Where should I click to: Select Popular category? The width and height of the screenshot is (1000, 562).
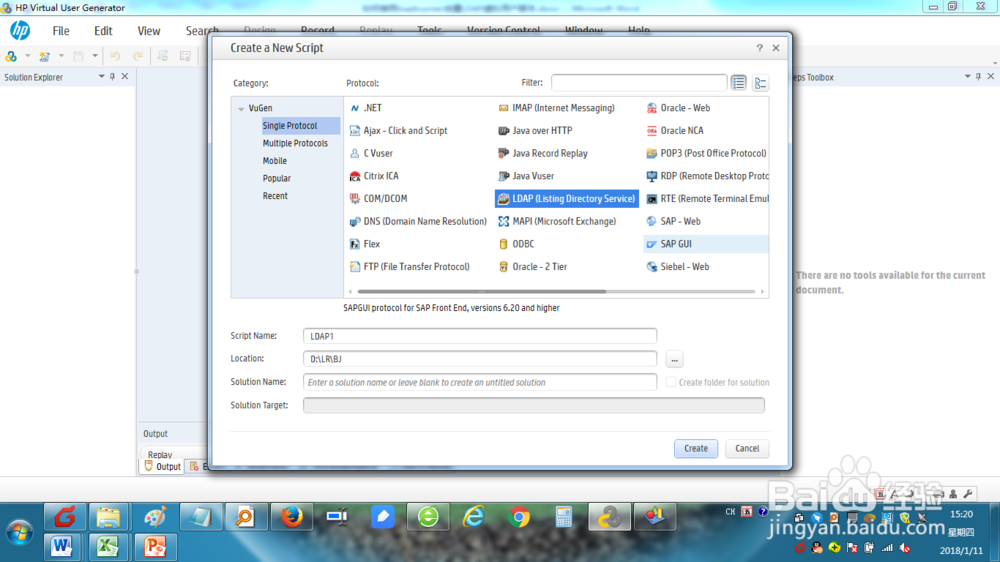coord(277,179)
